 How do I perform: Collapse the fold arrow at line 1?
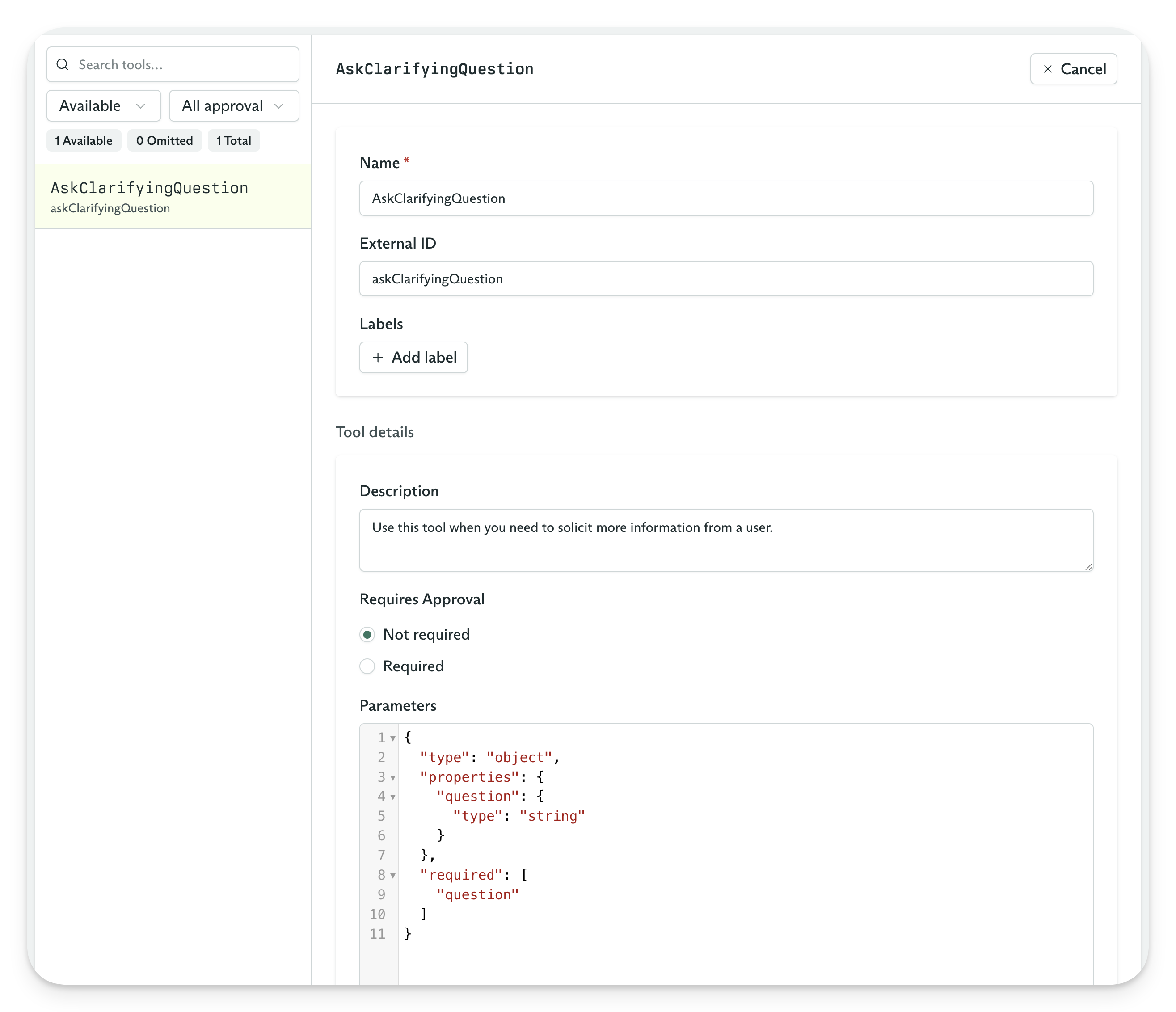click(x=393, y=738)
